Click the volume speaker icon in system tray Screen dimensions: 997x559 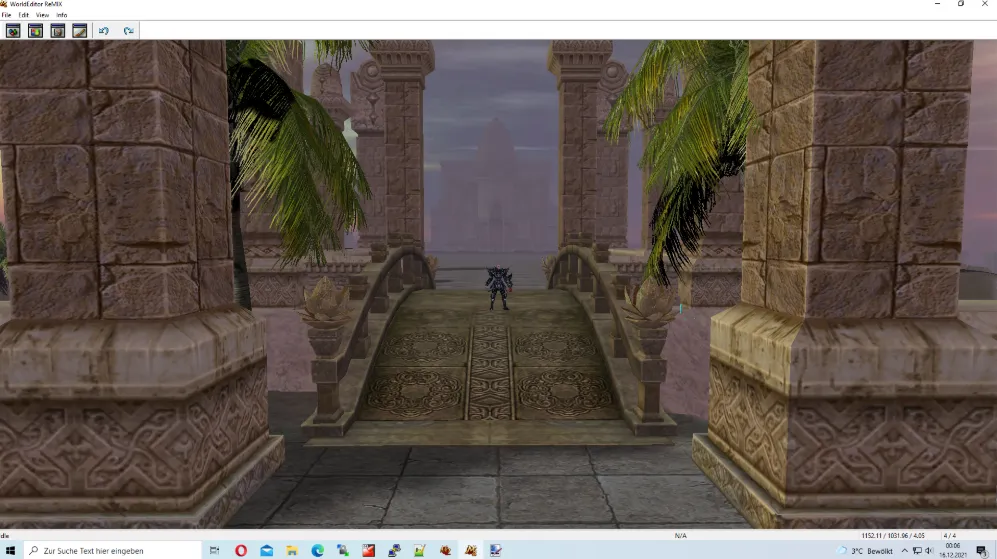coord(929,551)
